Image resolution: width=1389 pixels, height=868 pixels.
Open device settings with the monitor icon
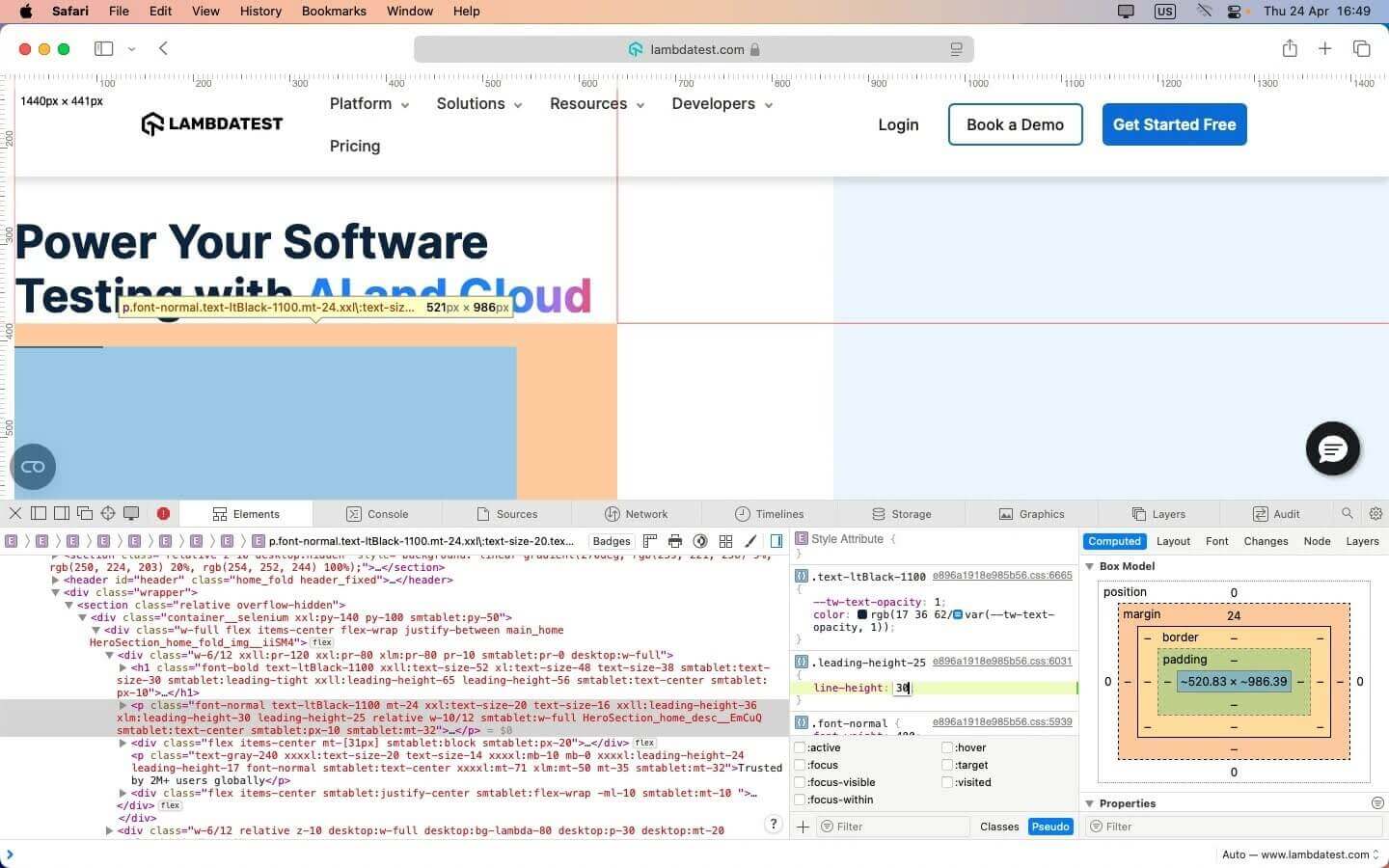pos(131,514)
